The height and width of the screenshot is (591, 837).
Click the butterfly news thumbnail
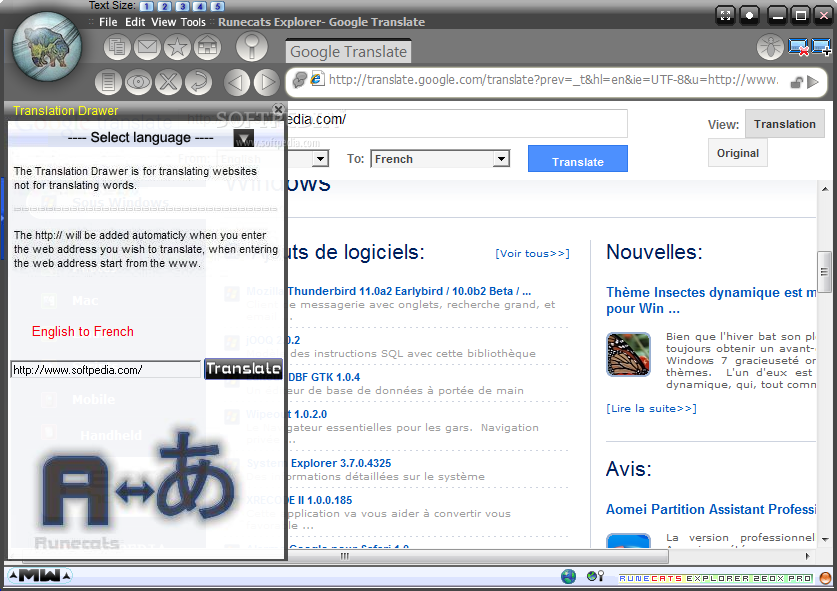tap(628, 354)
